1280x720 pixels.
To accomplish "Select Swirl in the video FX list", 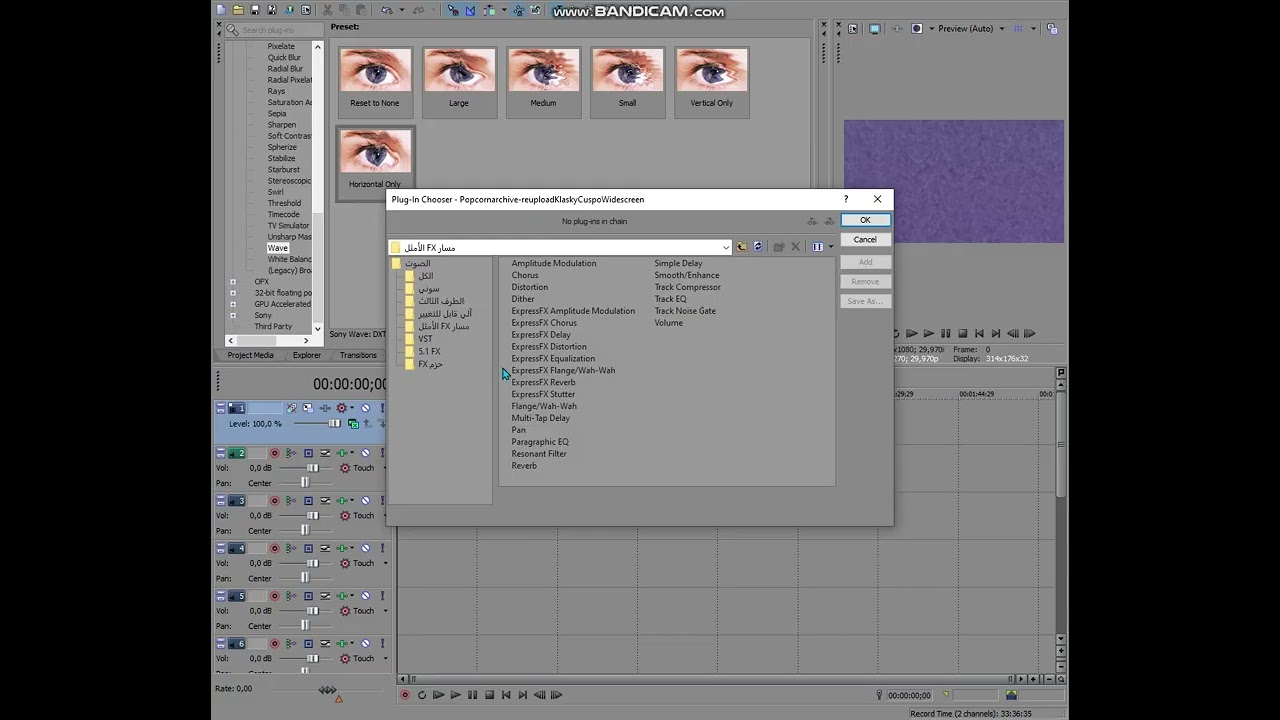I will (276, 192).
